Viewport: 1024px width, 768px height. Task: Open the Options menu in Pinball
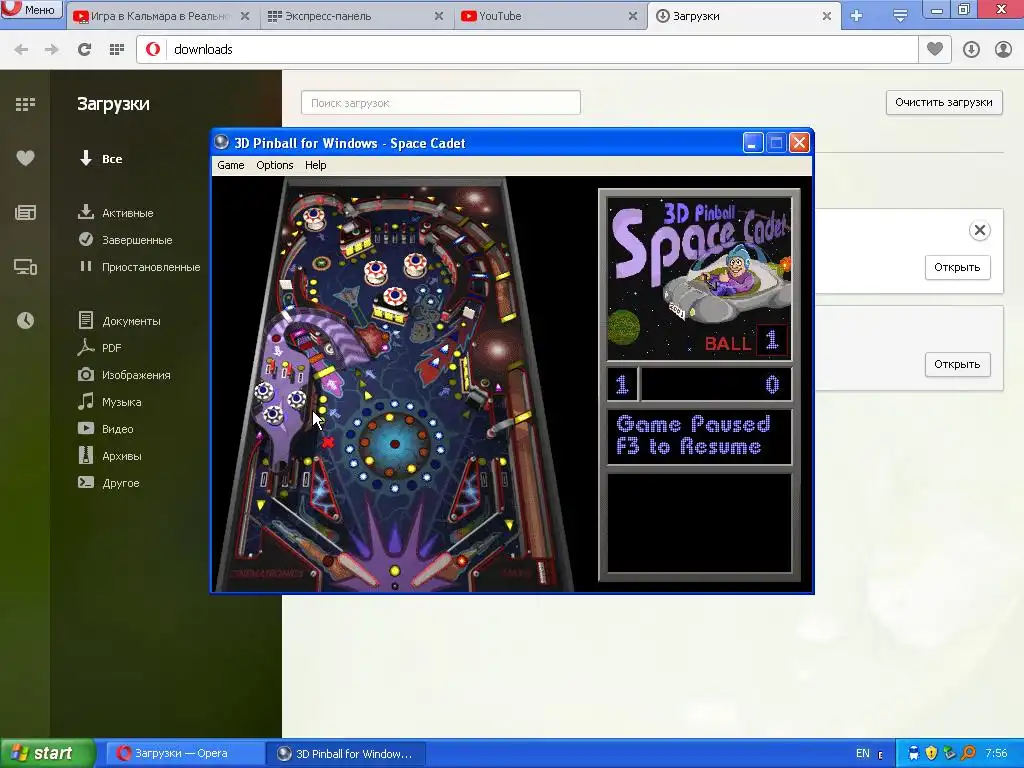(x=274, y=165)
